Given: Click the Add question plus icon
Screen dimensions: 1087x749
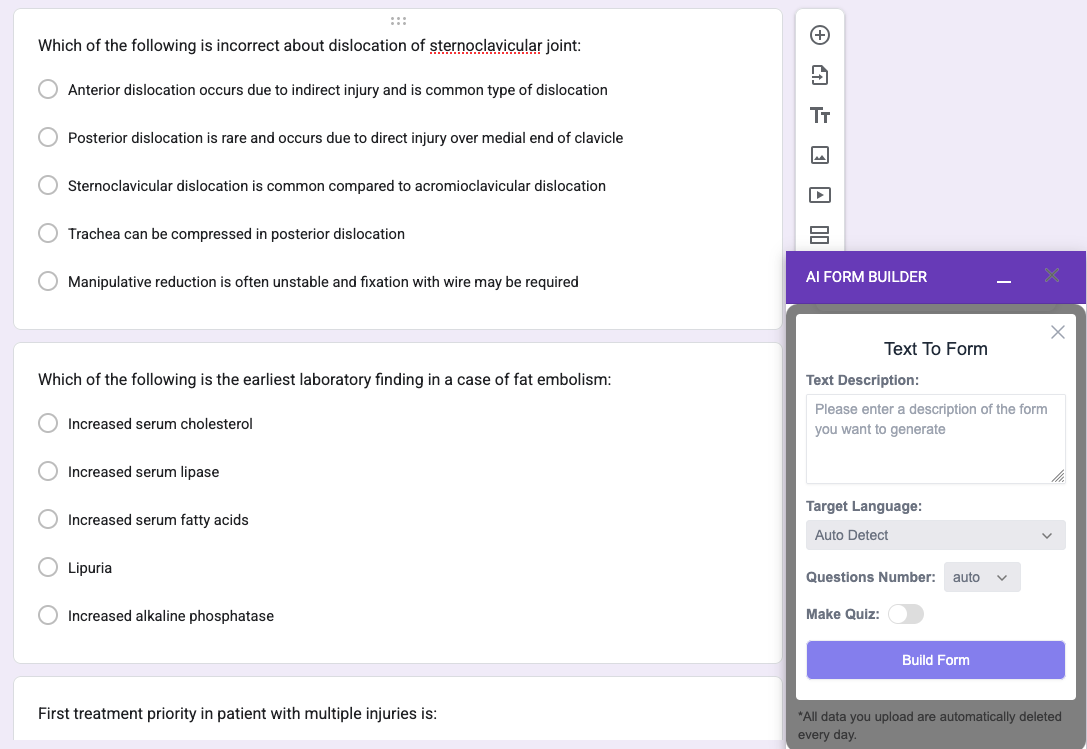Looking at the screenshot, I should click(x=819, y=35).
